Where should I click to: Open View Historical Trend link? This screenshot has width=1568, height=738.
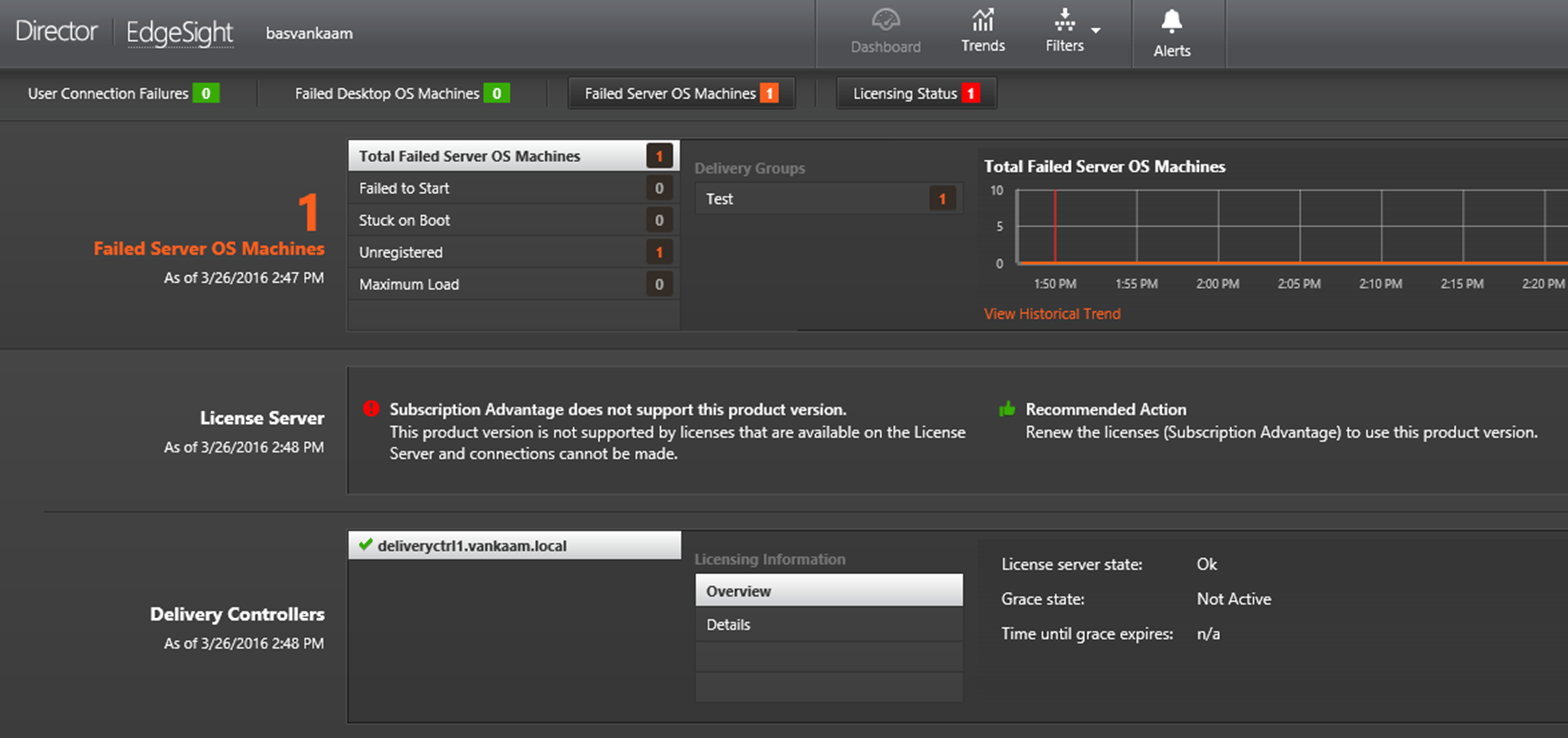(1052, 313)
